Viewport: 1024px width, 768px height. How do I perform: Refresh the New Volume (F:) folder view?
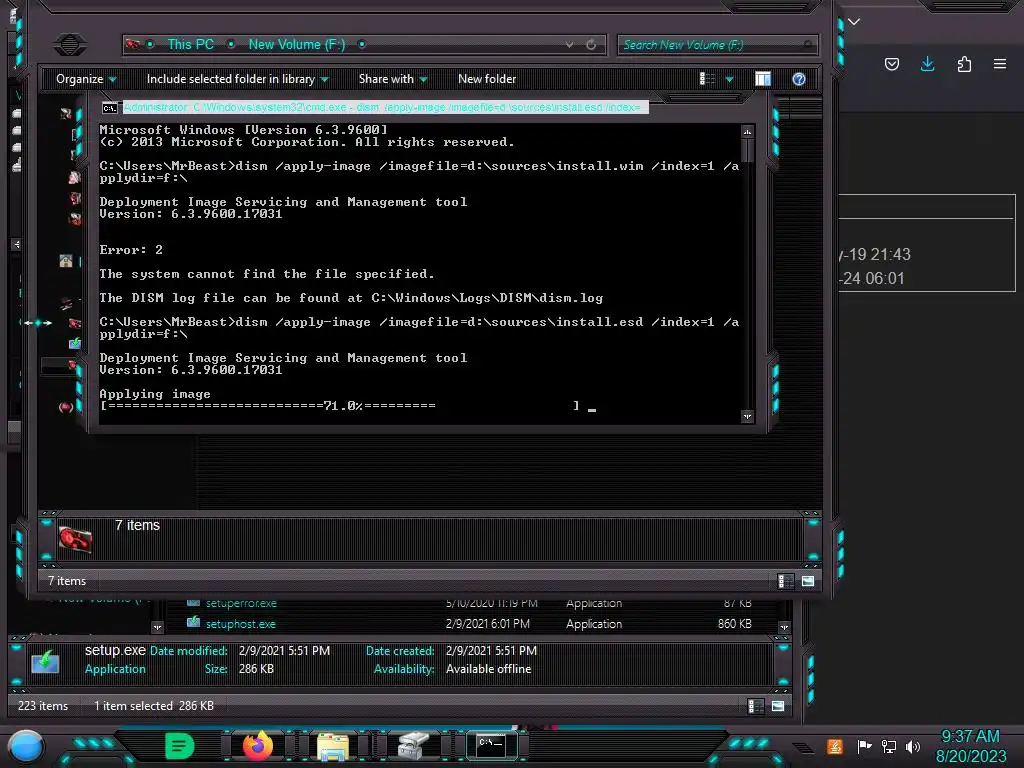pos(591,44)
